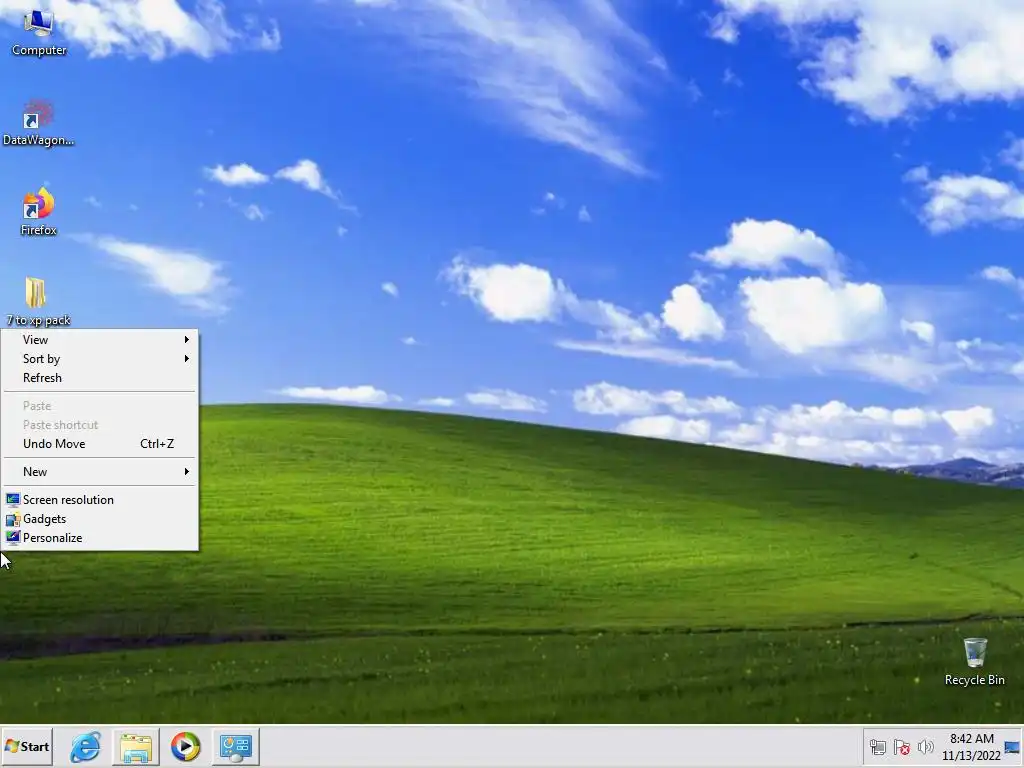Open Internet Explorer from the taskbar

[x=86, y=746]
